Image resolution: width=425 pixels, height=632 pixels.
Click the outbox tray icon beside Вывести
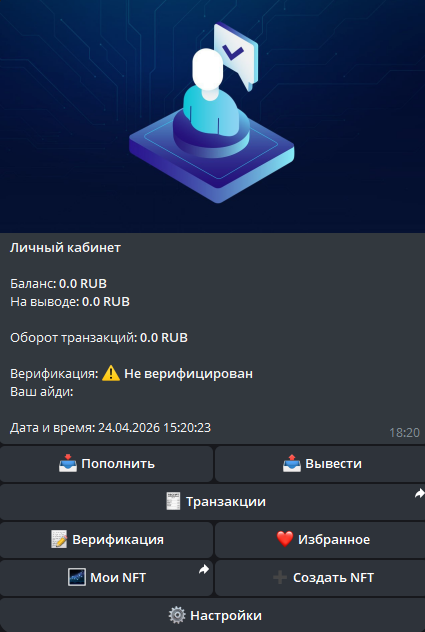pyautogui.click(x=292, y=464)
